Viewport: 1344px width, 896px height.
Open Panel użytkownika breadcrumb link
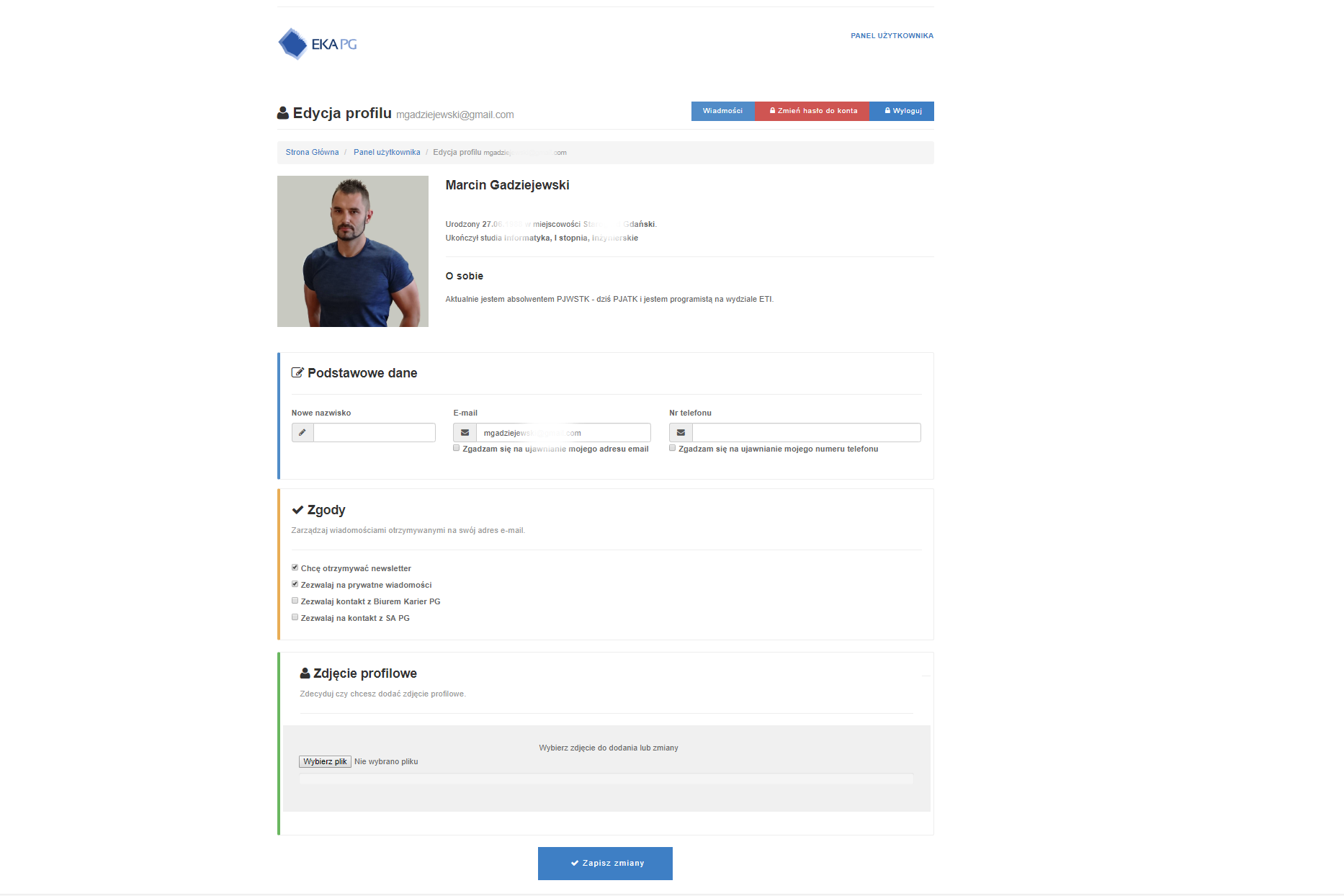coord(387,153)
